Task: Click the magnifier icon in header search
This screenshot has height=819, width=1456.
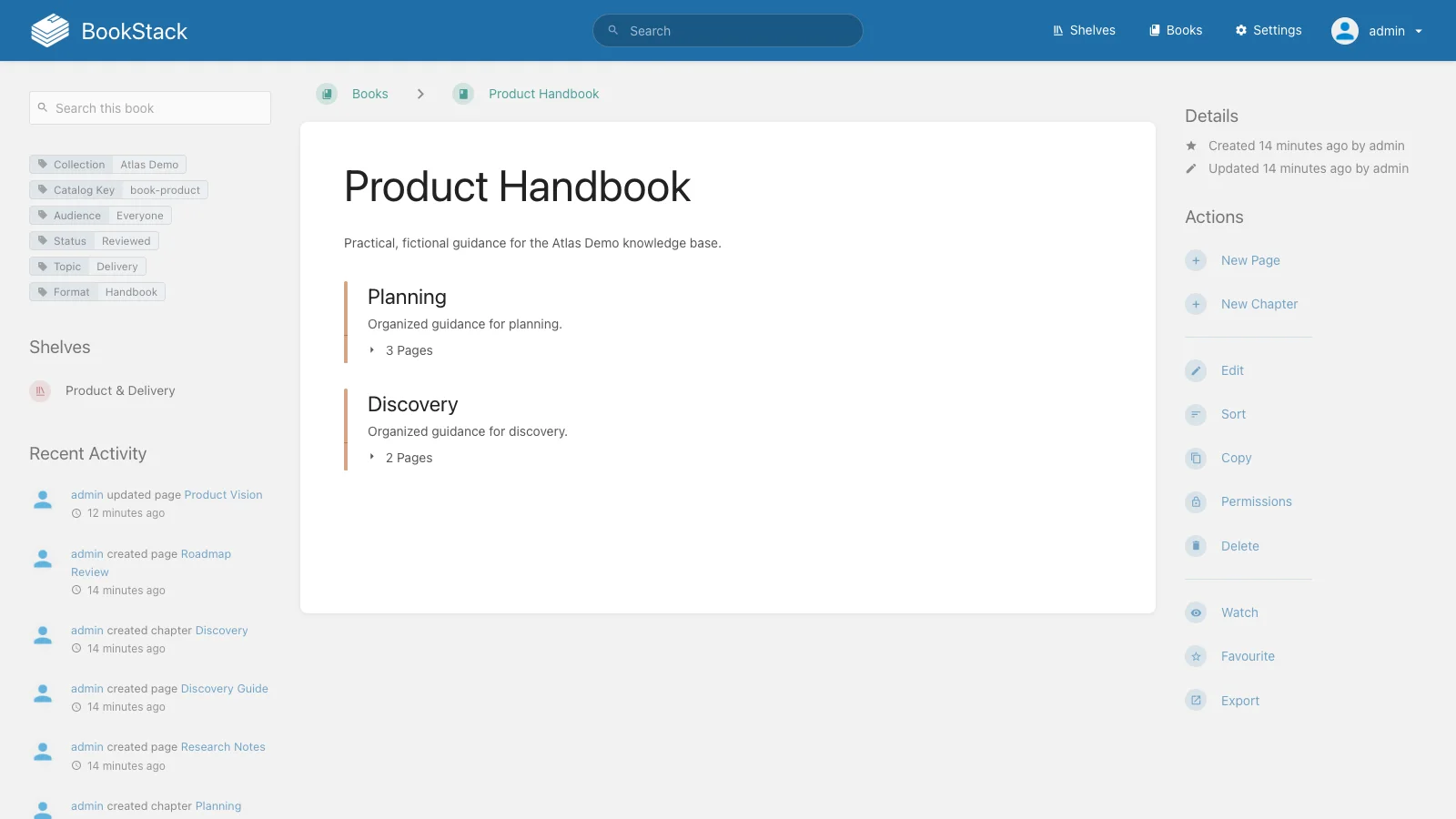Action: click(x=613, y=30)
